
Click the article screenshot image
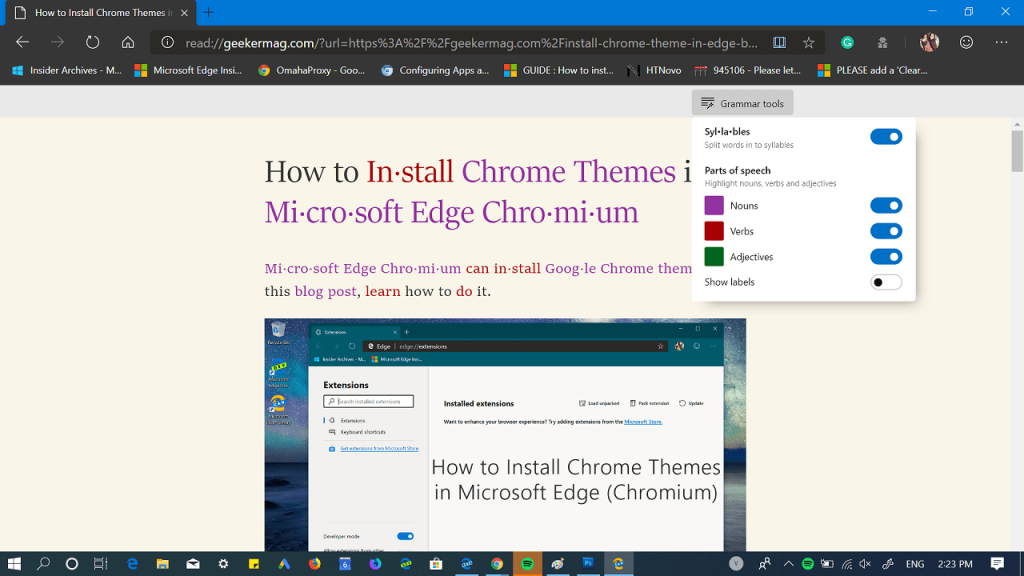[505, 435]
